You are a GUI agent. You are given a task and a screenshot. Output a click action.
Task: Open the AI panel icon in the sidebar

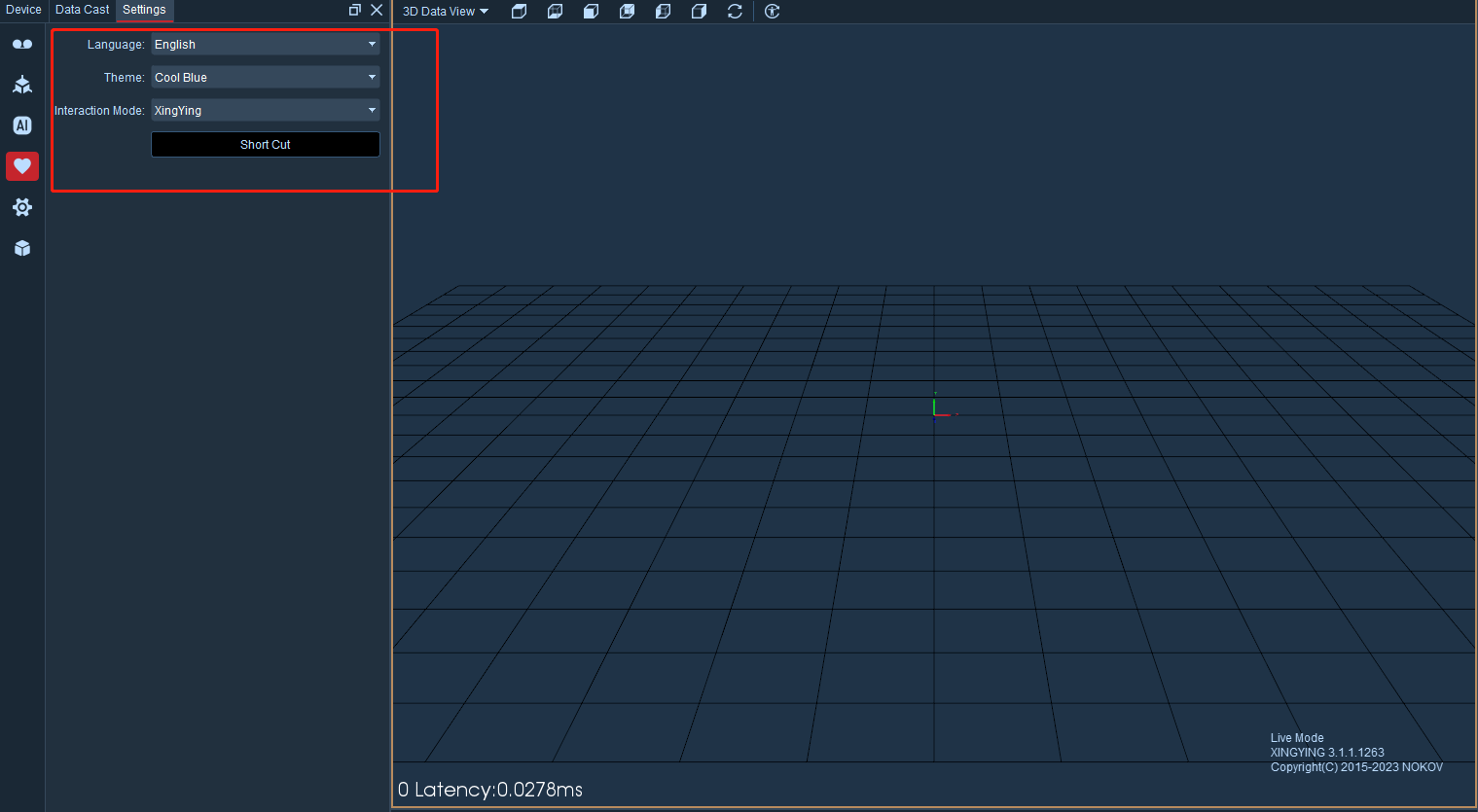tap(22, 125)
